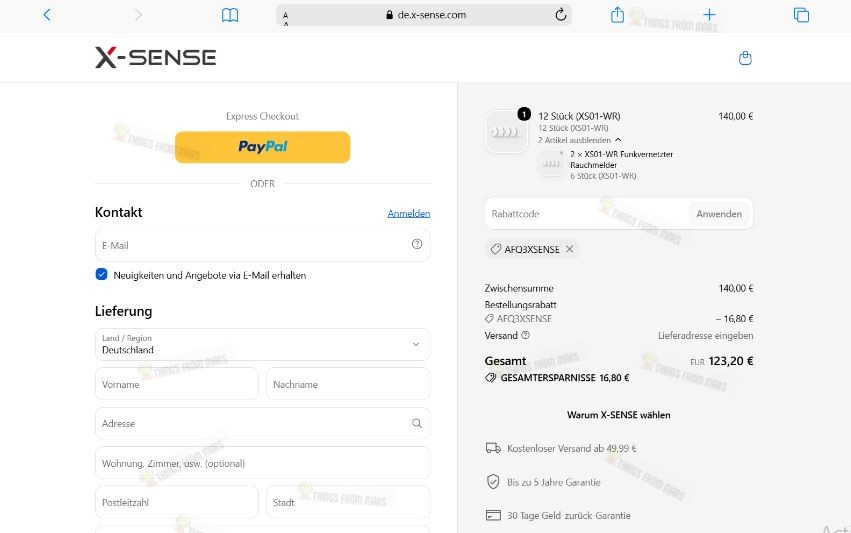Open the Safari bookmarks book icon
Screen dimensions: 851x533
[x=230, y=15]
